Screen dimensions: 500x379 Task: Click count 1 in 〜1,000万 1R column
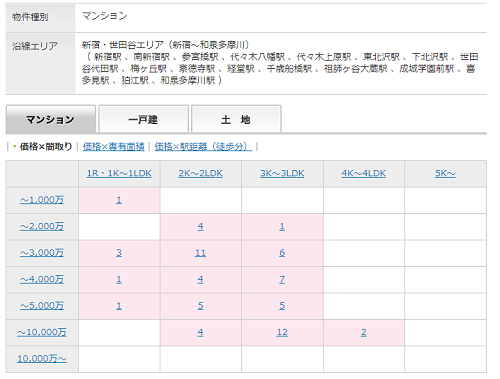pyautogui.click(x=119, y=200)
